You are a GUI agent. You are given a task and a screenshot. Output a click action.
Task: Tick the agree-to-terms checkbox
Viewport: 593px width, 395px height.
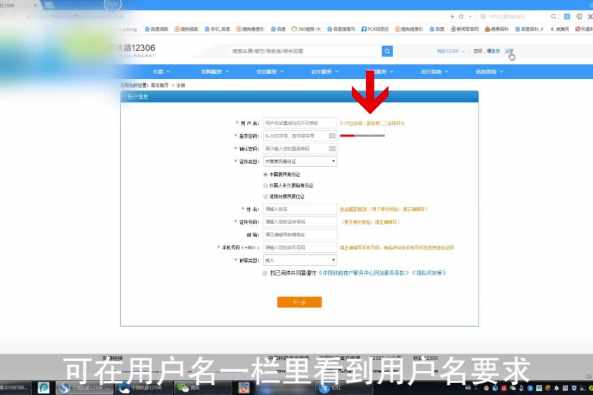tap(265, 273)
